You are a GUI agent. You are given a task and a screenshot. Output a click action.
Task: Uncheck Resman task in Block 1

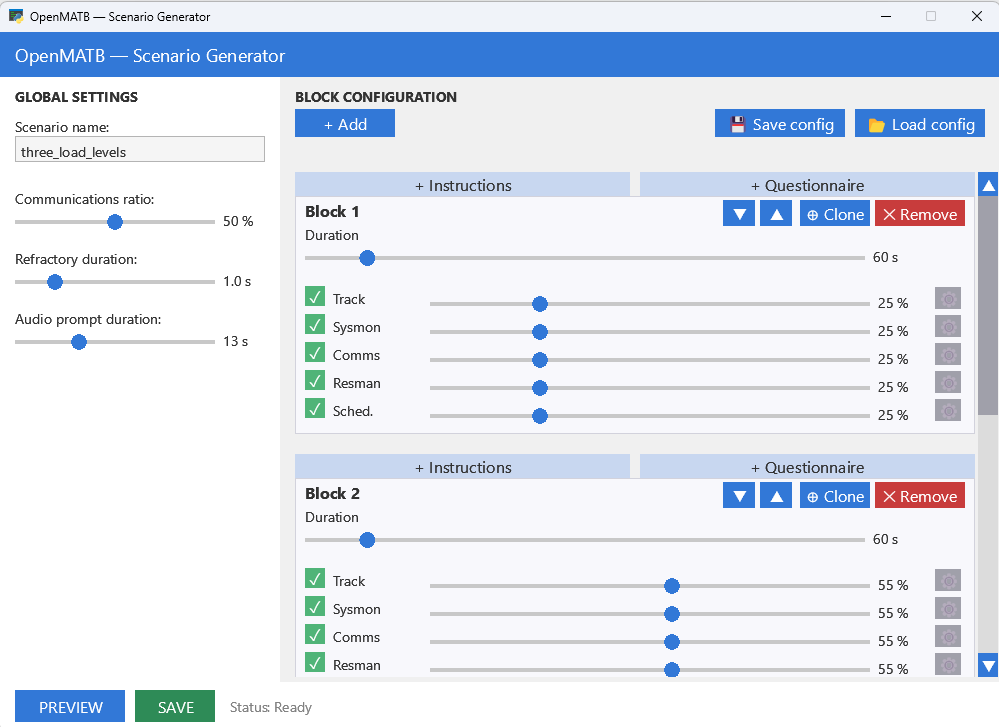315,381
